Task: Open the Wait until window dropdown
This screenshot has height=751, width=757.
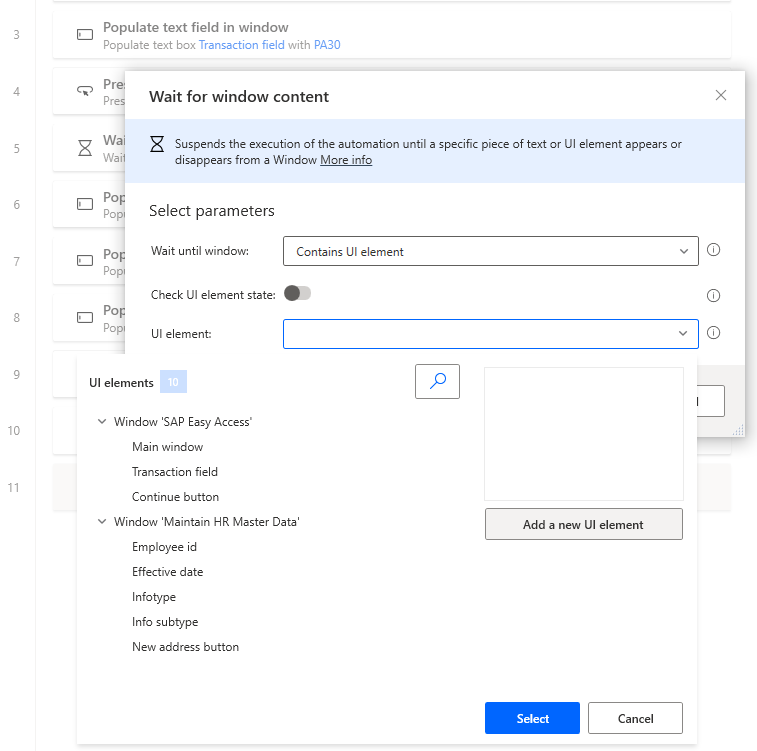Action: coord(491,251)
